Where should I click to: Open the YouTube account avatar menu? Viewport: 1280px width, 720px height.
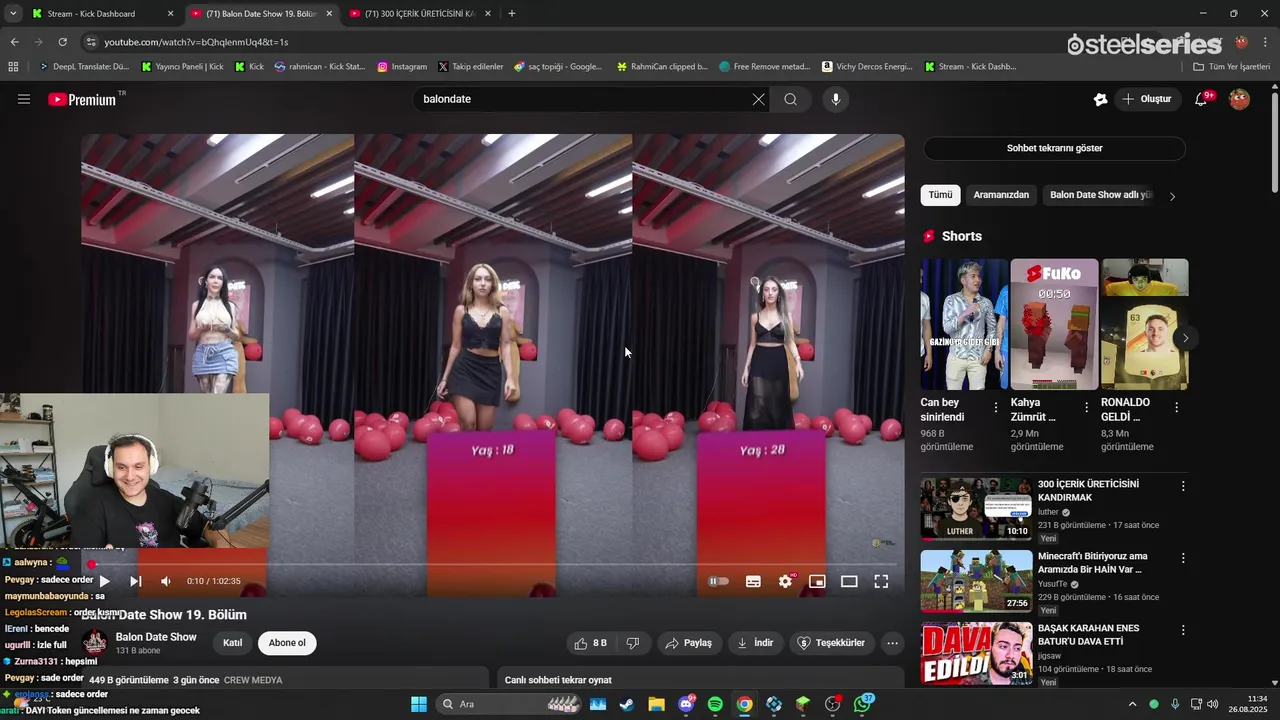coord(1239,99)
